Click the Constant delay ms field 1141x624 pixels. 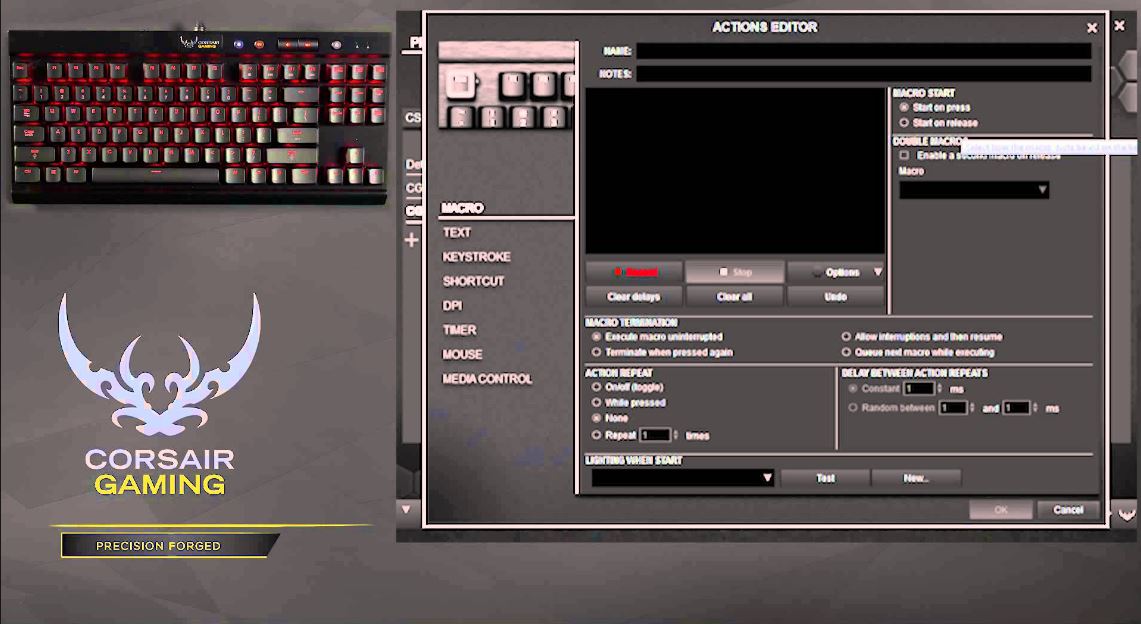[918, 389]
